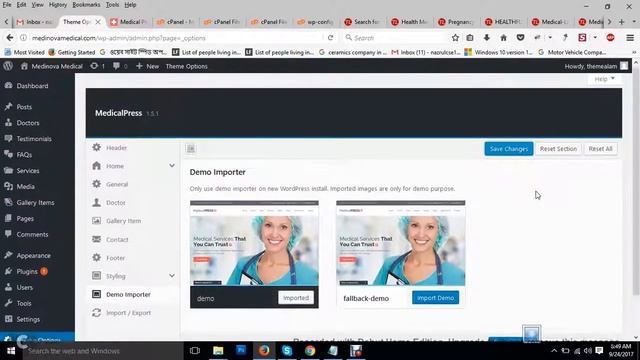Select the fallback-demo preview thumbnail

(x=401, y=243)
